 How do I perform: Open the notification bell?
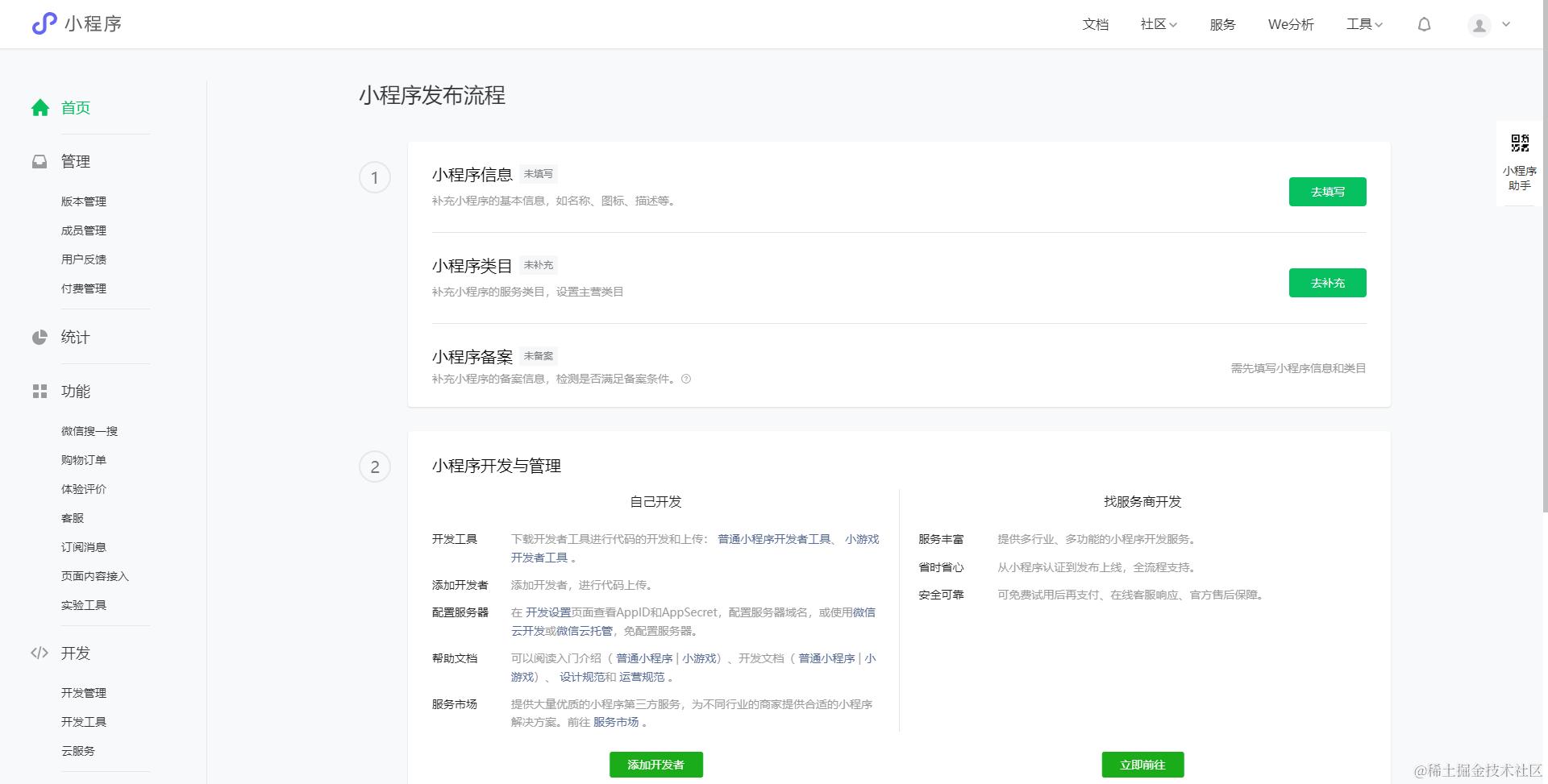click(x=1425, y=25)
